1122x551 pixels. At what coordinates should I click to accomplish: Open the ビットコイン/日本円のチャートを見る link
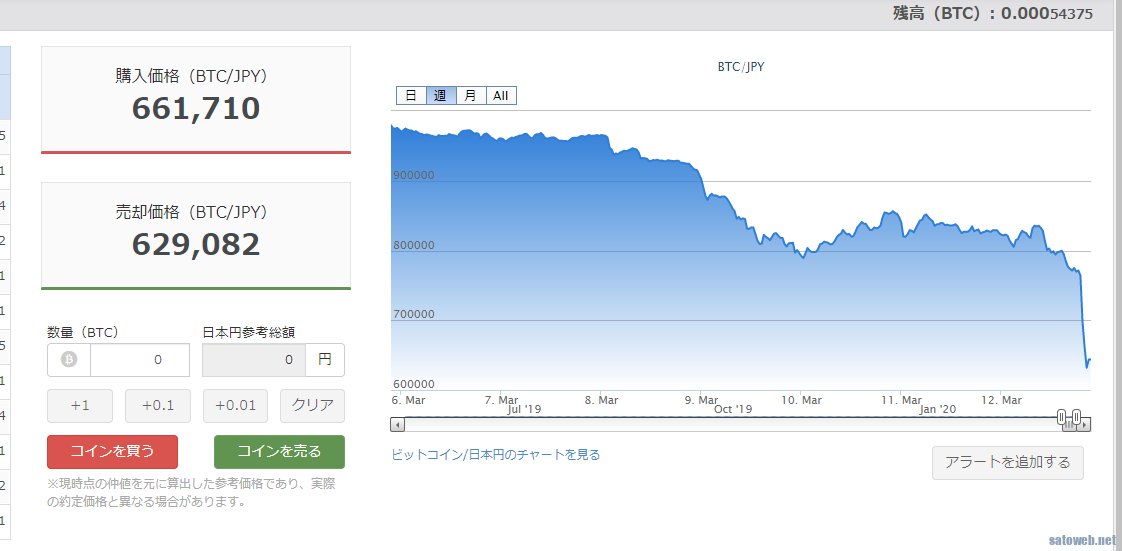click(496, 455)
